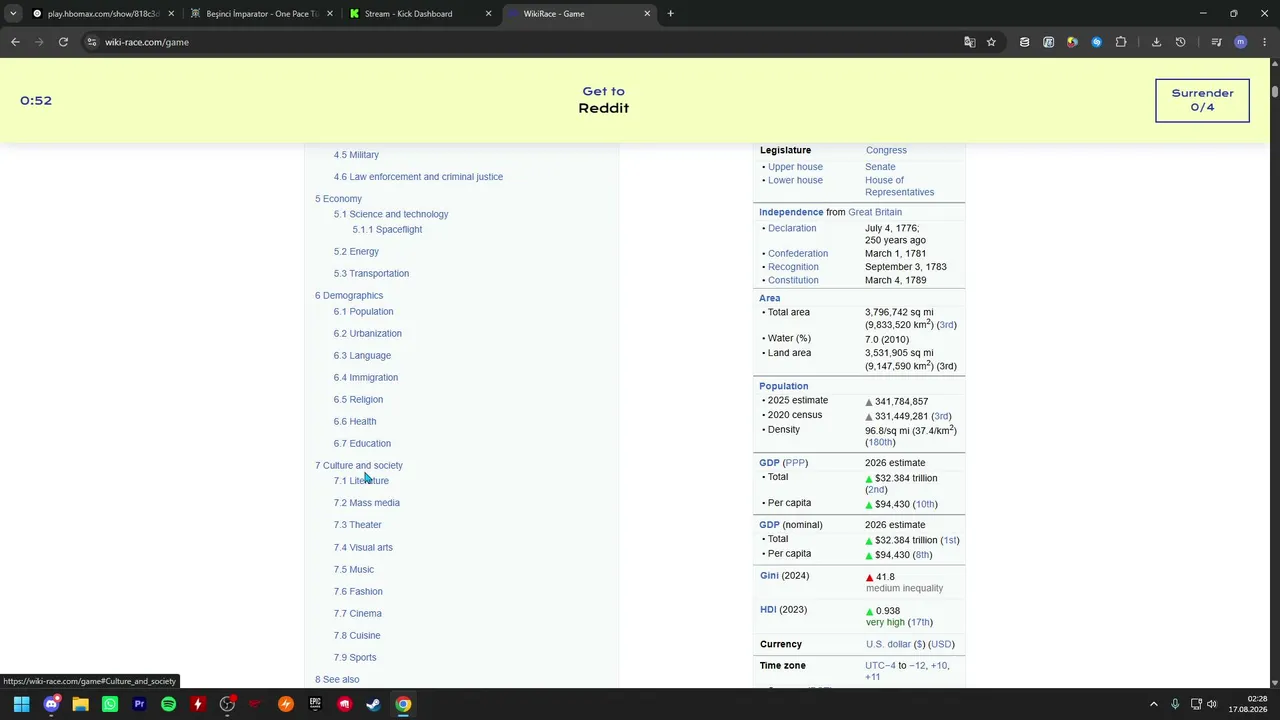Open WhatsApp from the taskbar
The image size is (1280, 720).
(110, 704)
